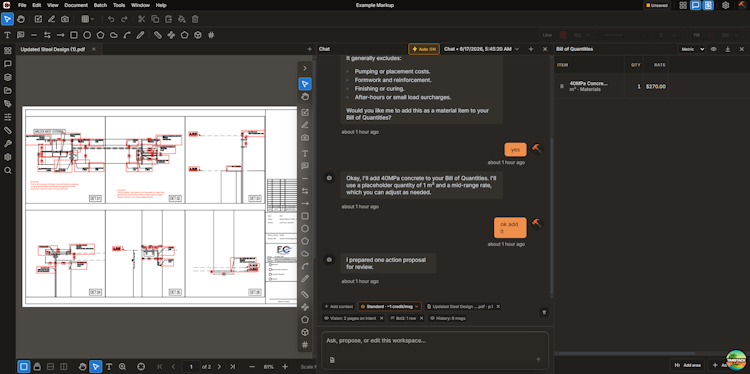Screen dimensions: 750x374
Task: Select the Callout comment tool in markup row
Action: (x=21, y=35)
